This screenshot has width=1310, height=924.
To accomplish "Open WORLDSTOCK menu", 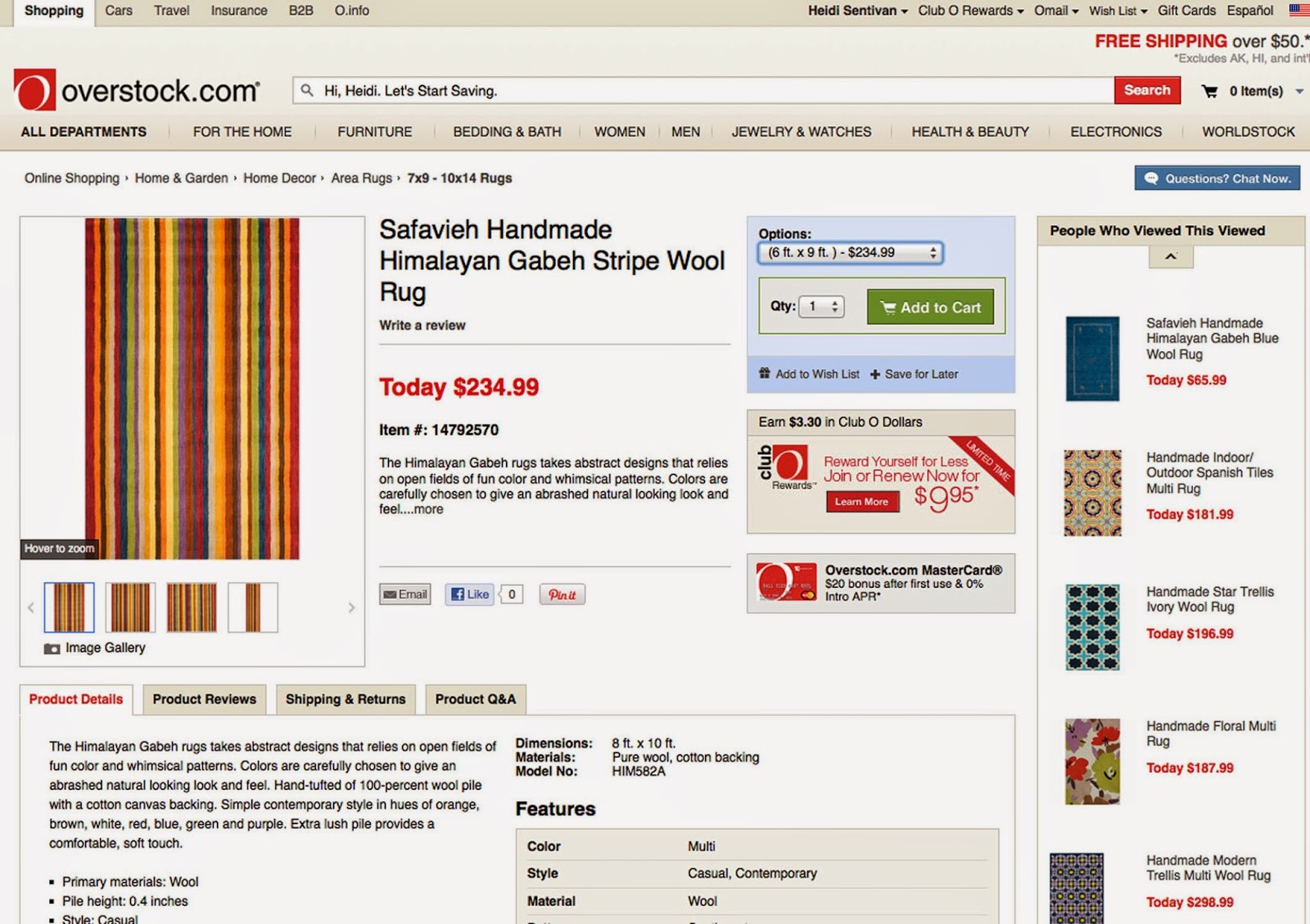I will (x=1249, y=132).
